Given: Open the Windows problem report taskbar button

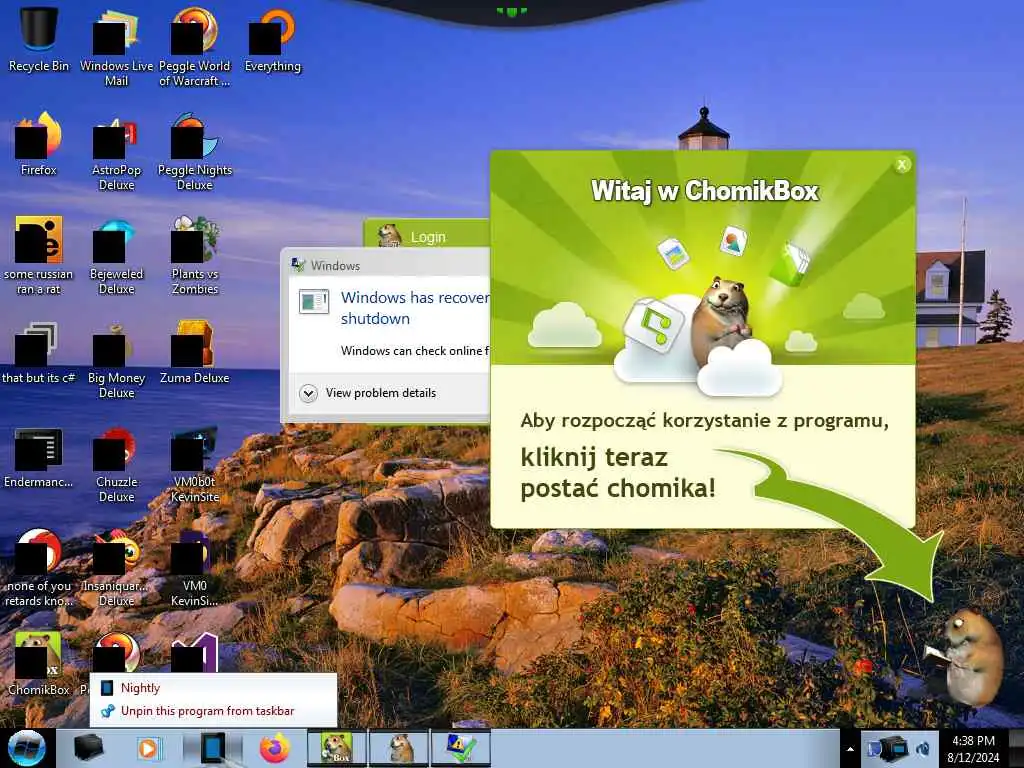Looking at the screenshot, I should point(461,748).
